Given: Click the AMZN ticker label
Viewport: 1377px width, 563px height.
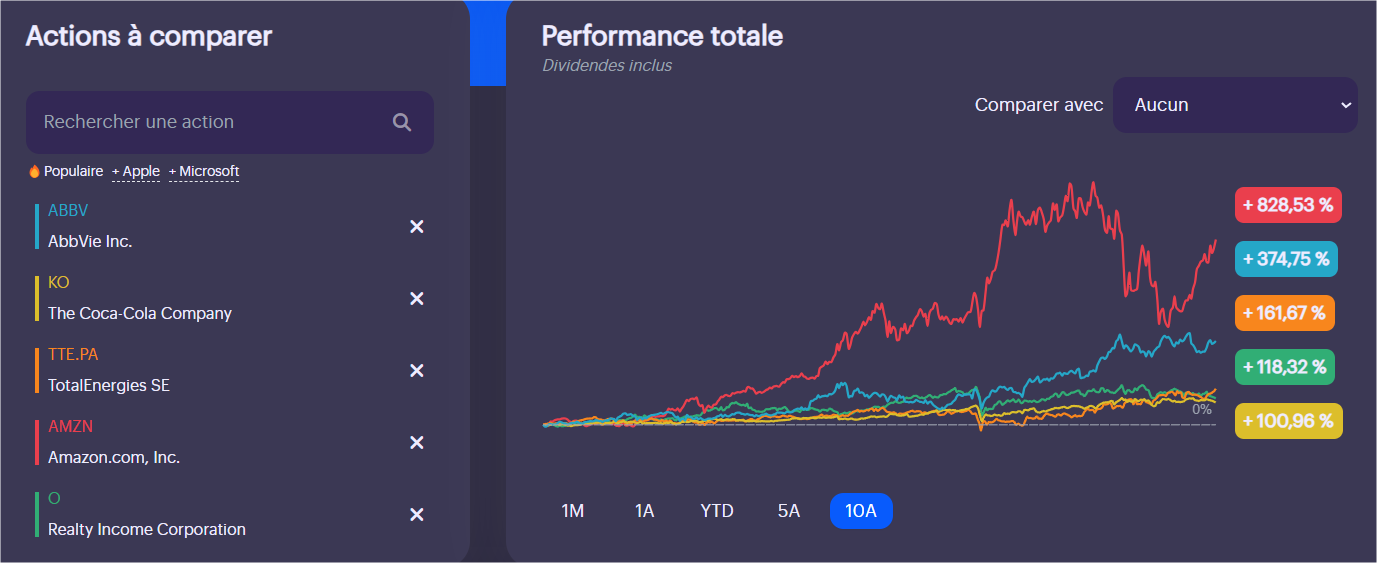Looking at the screenshot, I should point(69,427).
